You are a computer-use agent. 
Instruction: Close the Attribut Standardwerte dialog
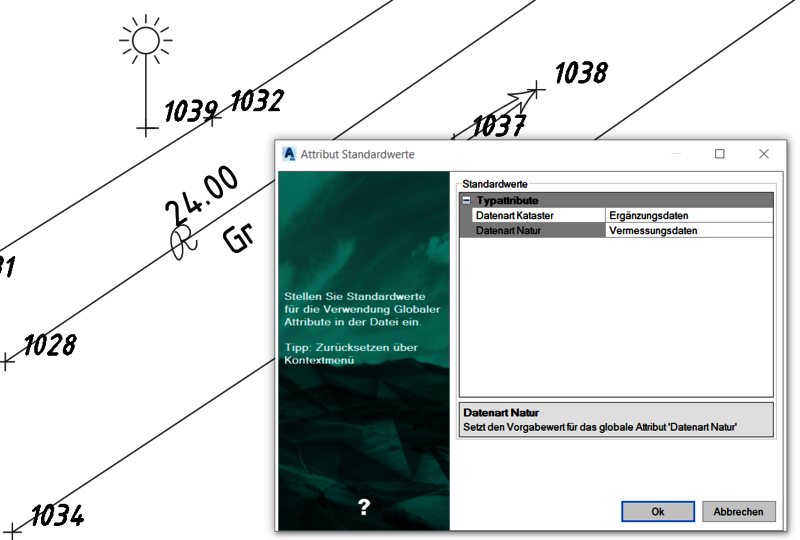click(764, 154)
